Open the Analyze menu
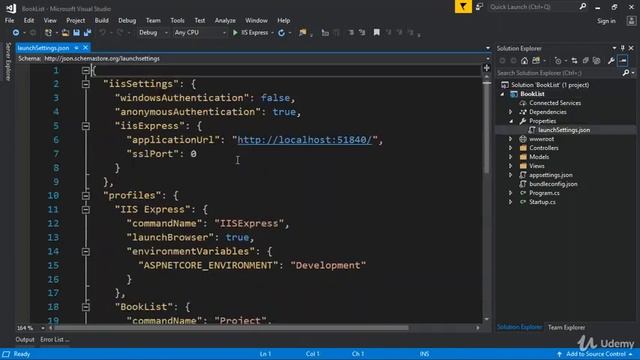 click(225, 20)
